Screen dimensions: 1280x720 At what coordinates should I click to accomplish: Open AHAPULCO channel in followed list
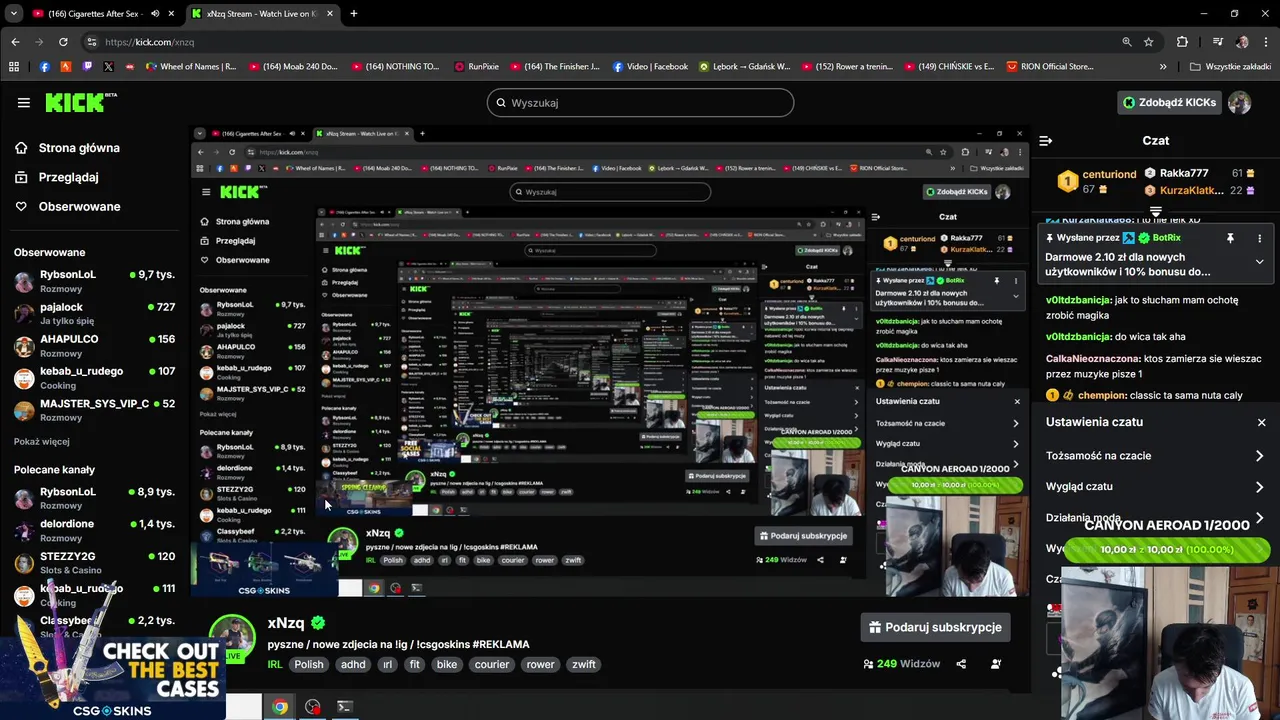coord(94,346)
